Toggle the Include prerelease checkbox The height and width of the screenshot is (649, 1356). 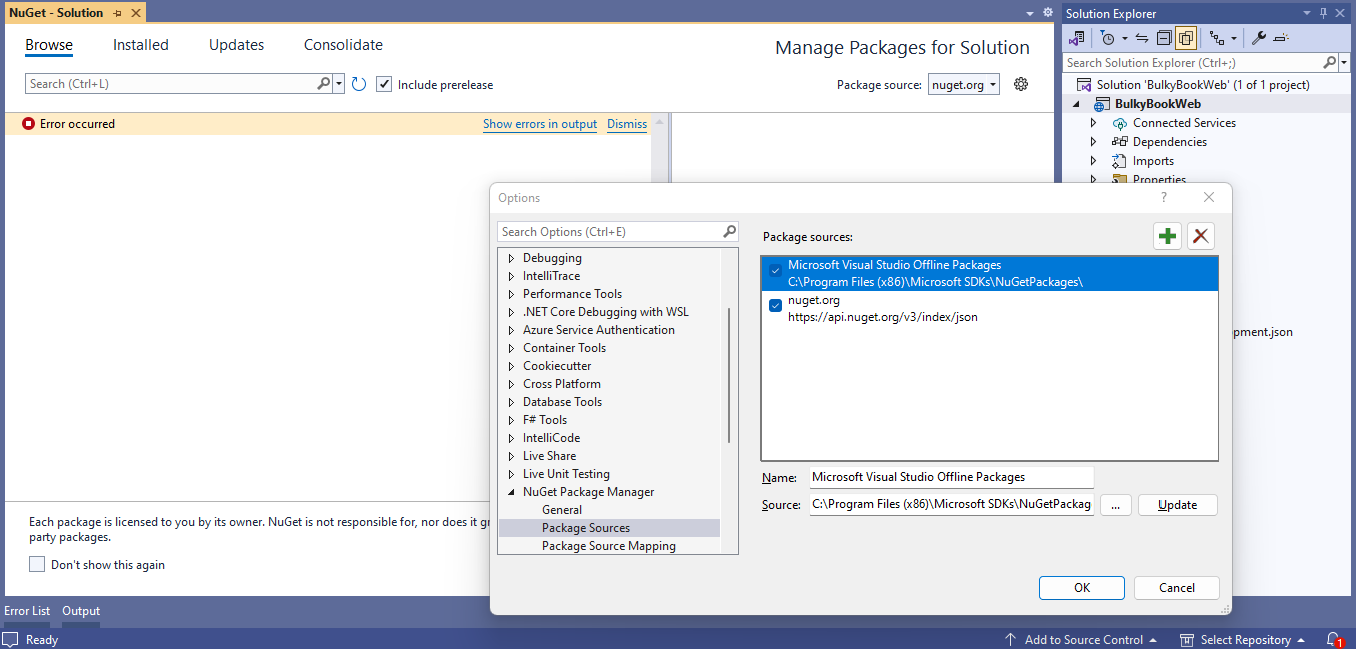384,84
